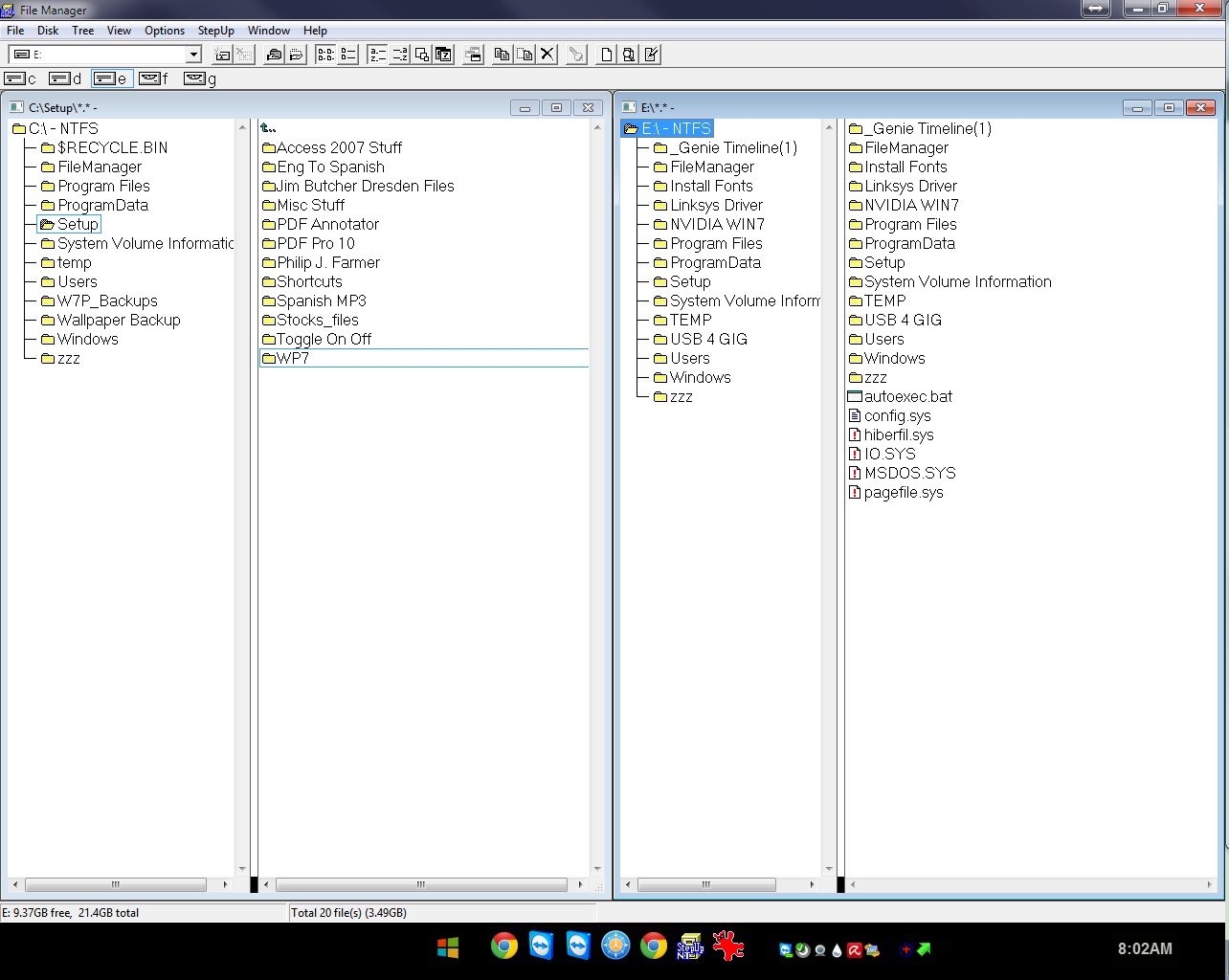Sort files by name (a-z icon)
Image resolution: width=1229 pixels, height=980 pixels.
pos(377,55)
